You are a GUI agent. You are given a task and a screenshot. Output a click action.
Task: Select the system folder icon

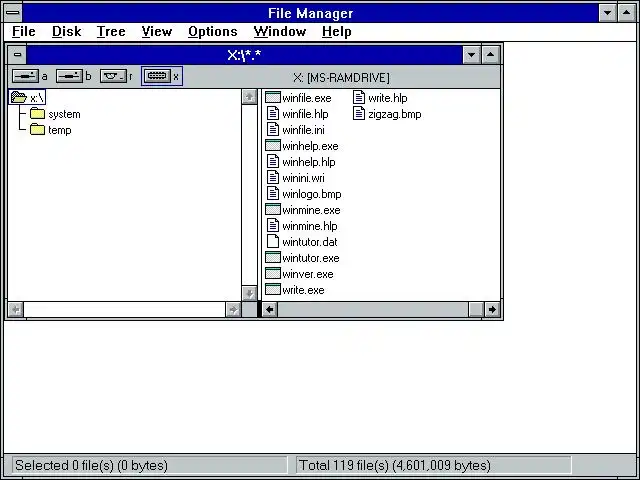(x=37, y=114)
